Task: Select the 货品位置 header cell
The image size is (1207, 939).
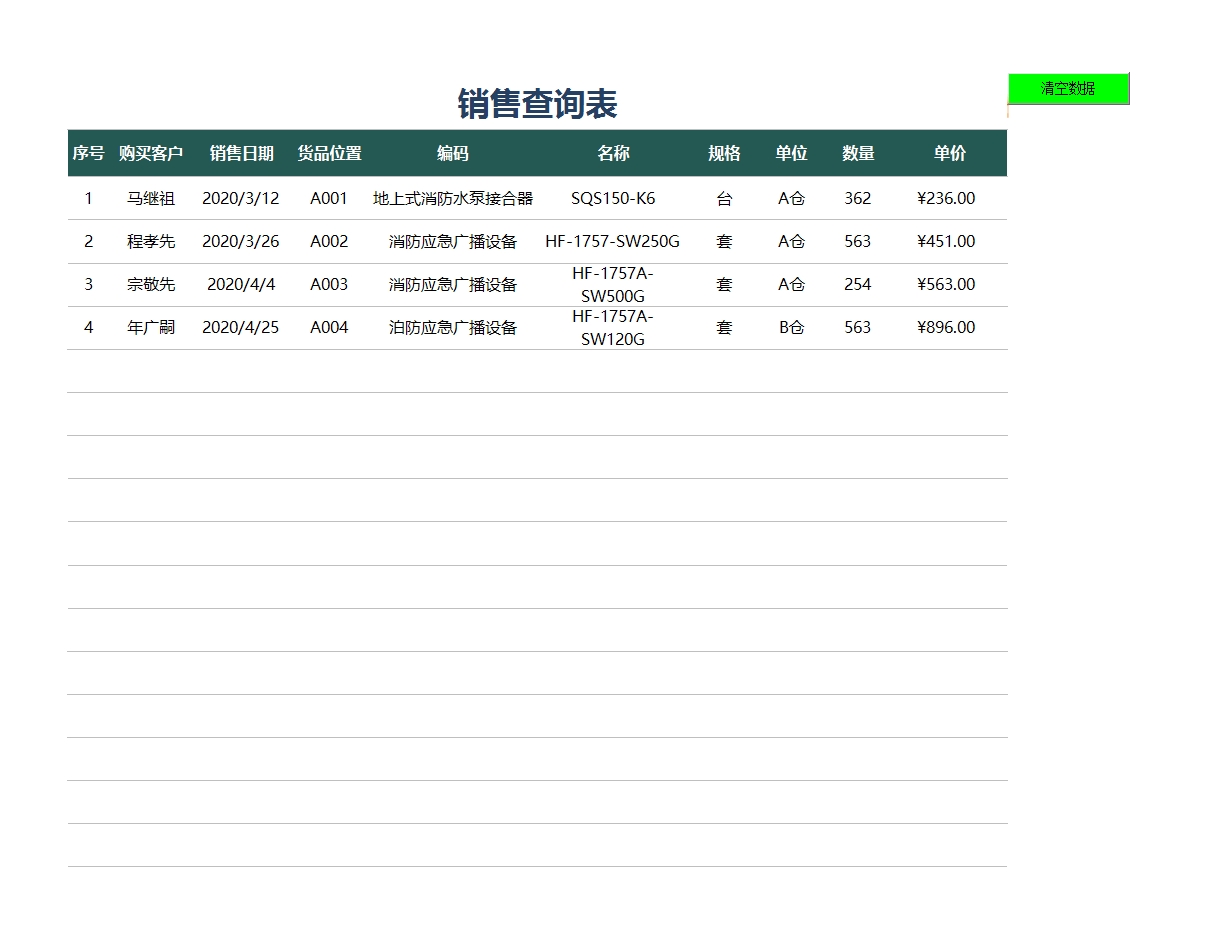Action: pyautogui.click(x=329, y=153)
